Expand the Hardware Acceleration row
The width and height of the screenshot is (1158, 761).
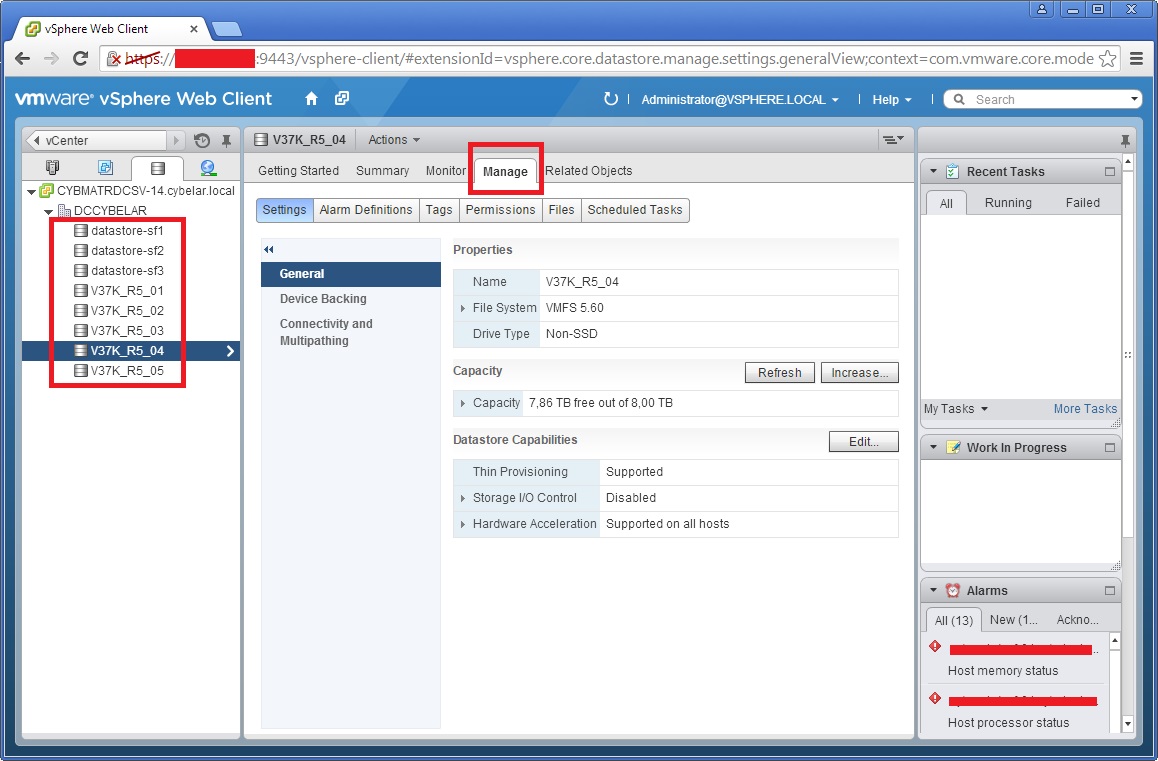[462, 524]
